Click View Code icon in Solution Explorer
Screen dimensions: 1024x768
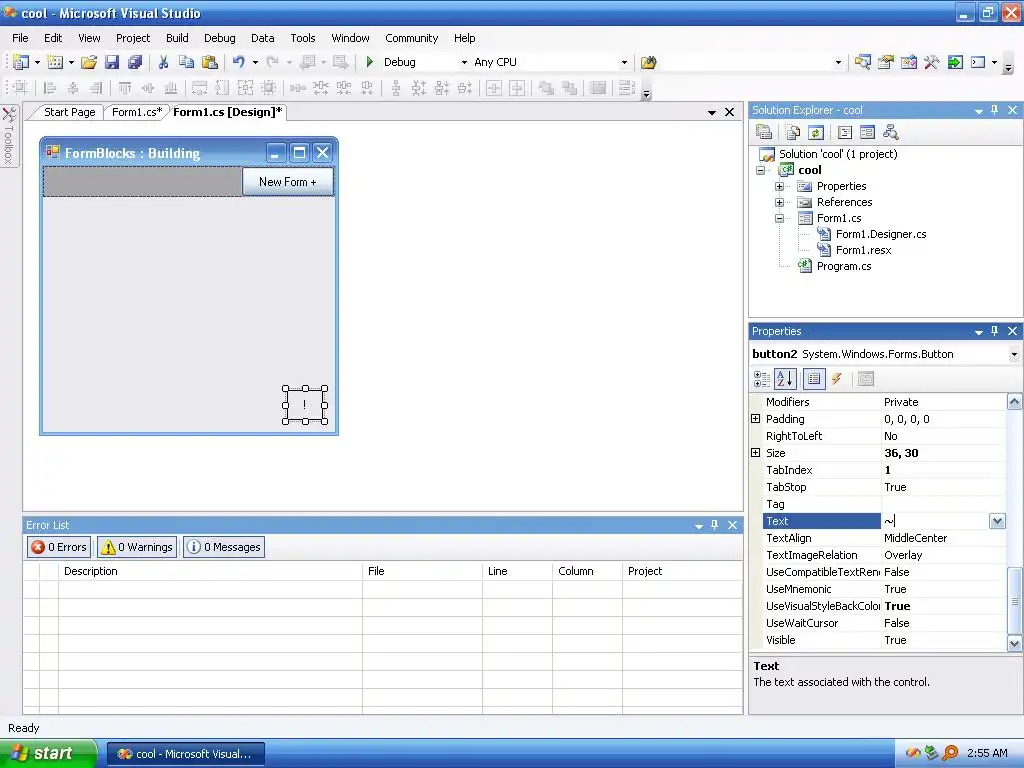844,133
